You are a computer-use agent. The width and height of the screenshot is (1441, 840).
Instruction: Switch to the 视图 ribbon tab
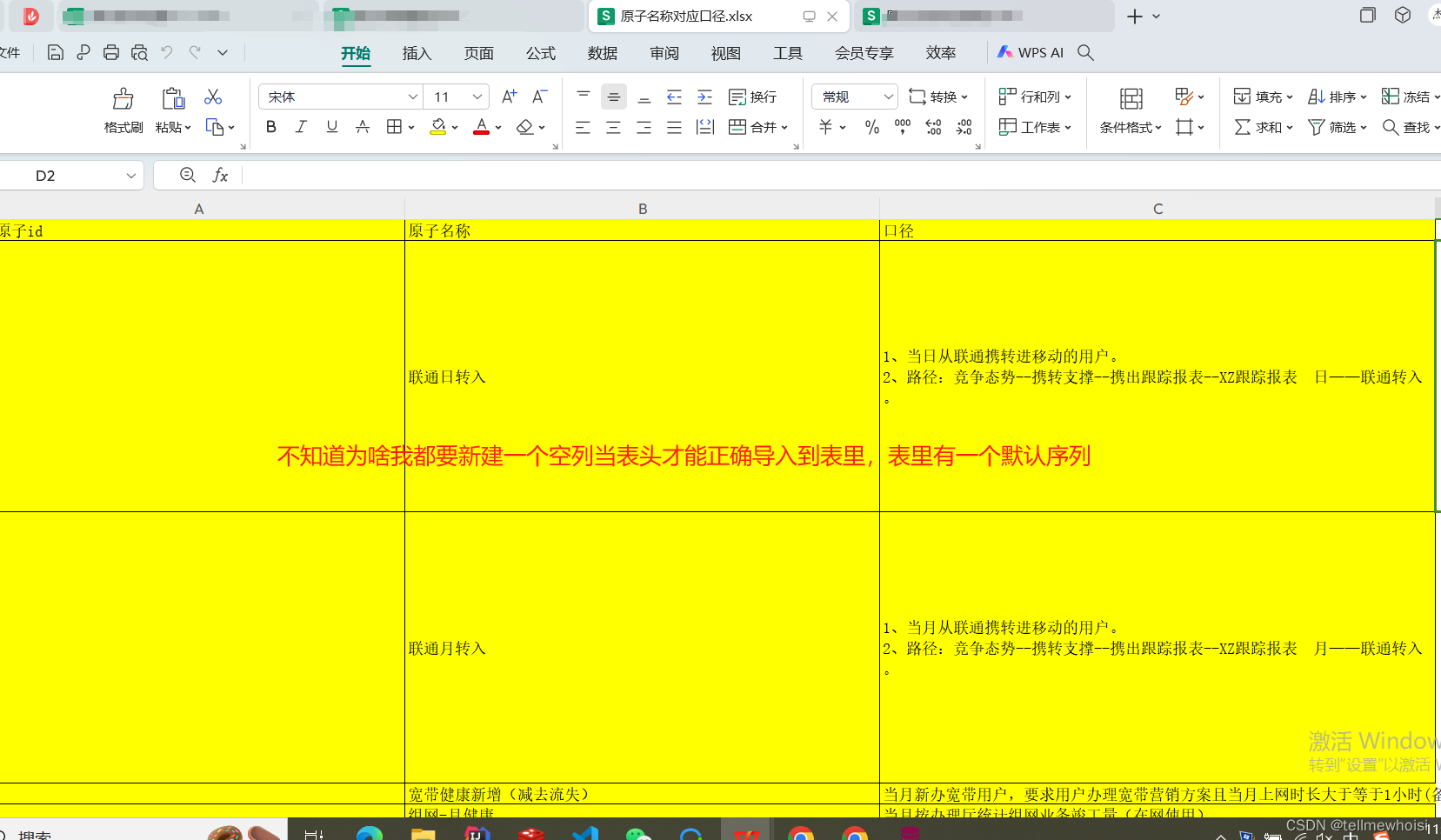726,53
